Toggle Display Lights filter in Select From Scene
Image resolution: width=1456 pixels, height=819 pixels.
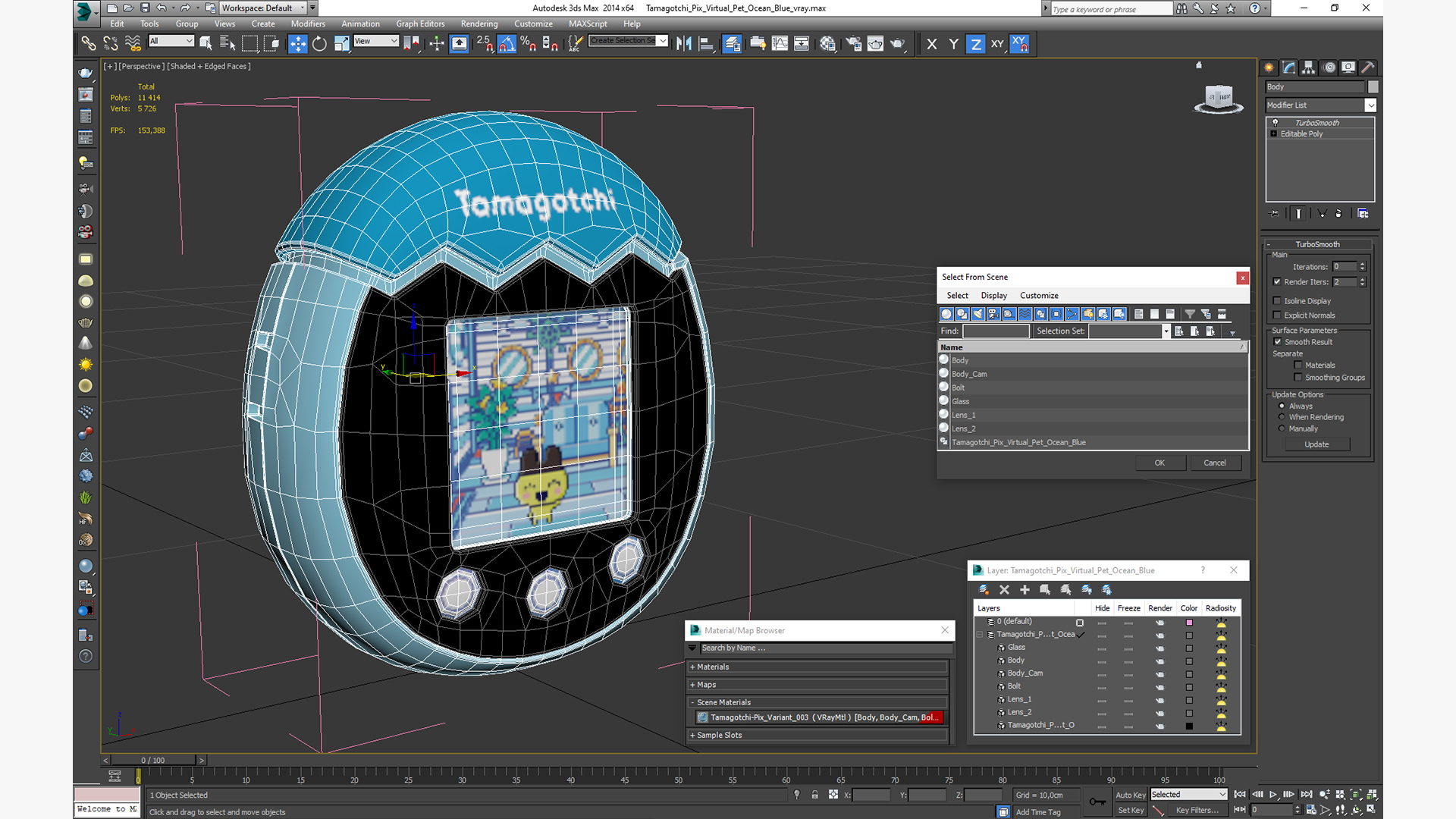coord(977,314)
